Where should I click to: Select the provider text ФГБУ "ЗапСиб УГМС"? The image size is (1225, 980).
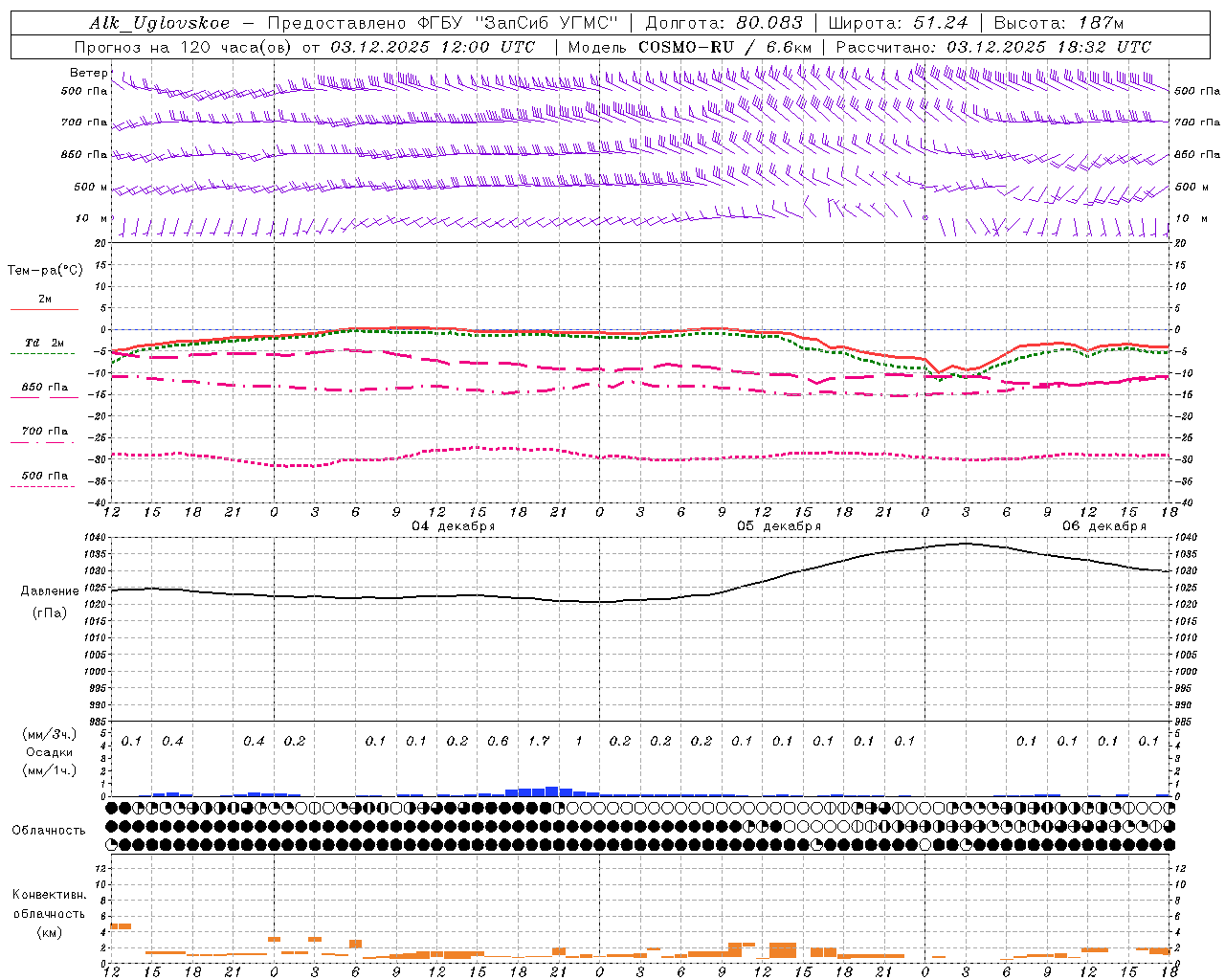(519, 23)
